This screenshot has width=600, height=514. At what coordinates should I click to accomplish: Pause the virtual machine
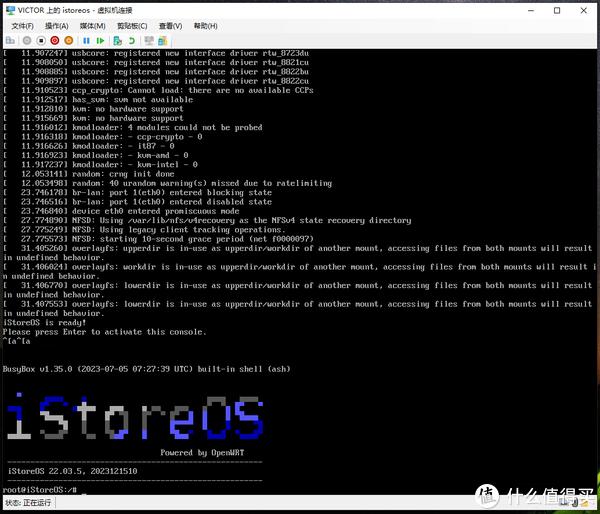86,41
